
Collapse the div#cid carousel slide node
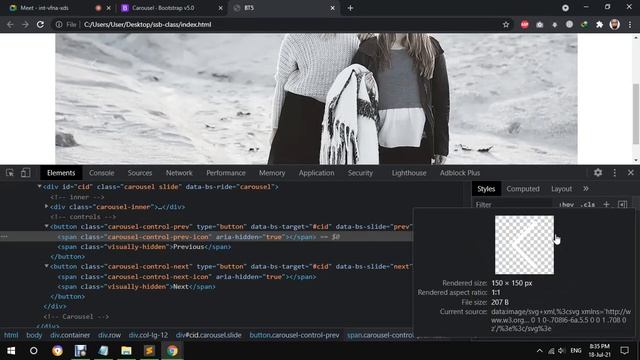click(40, 187)
